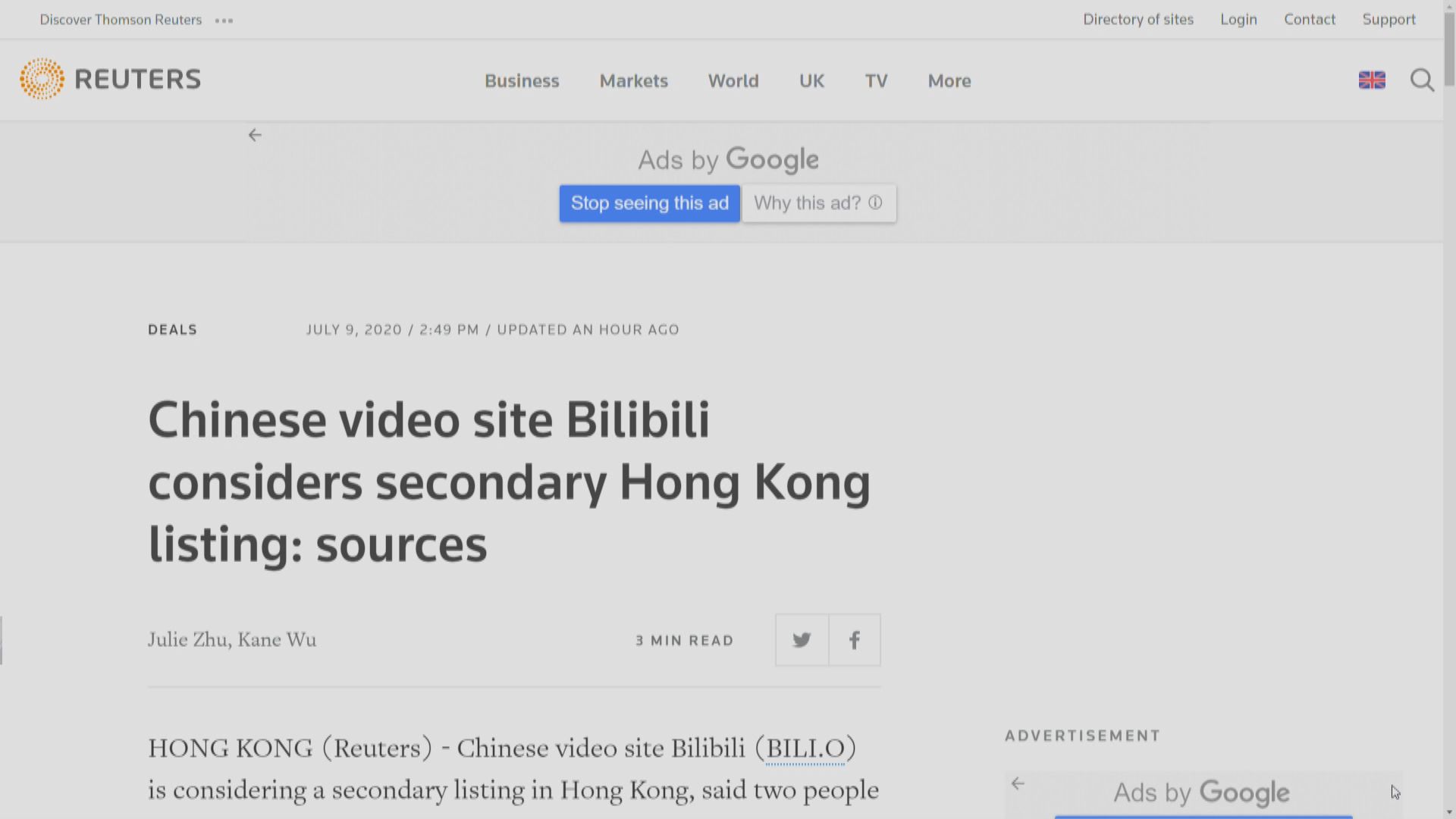Open the search magnifier icon
This screenshot has width=1456, height=819.
[x=1422, y=80]
